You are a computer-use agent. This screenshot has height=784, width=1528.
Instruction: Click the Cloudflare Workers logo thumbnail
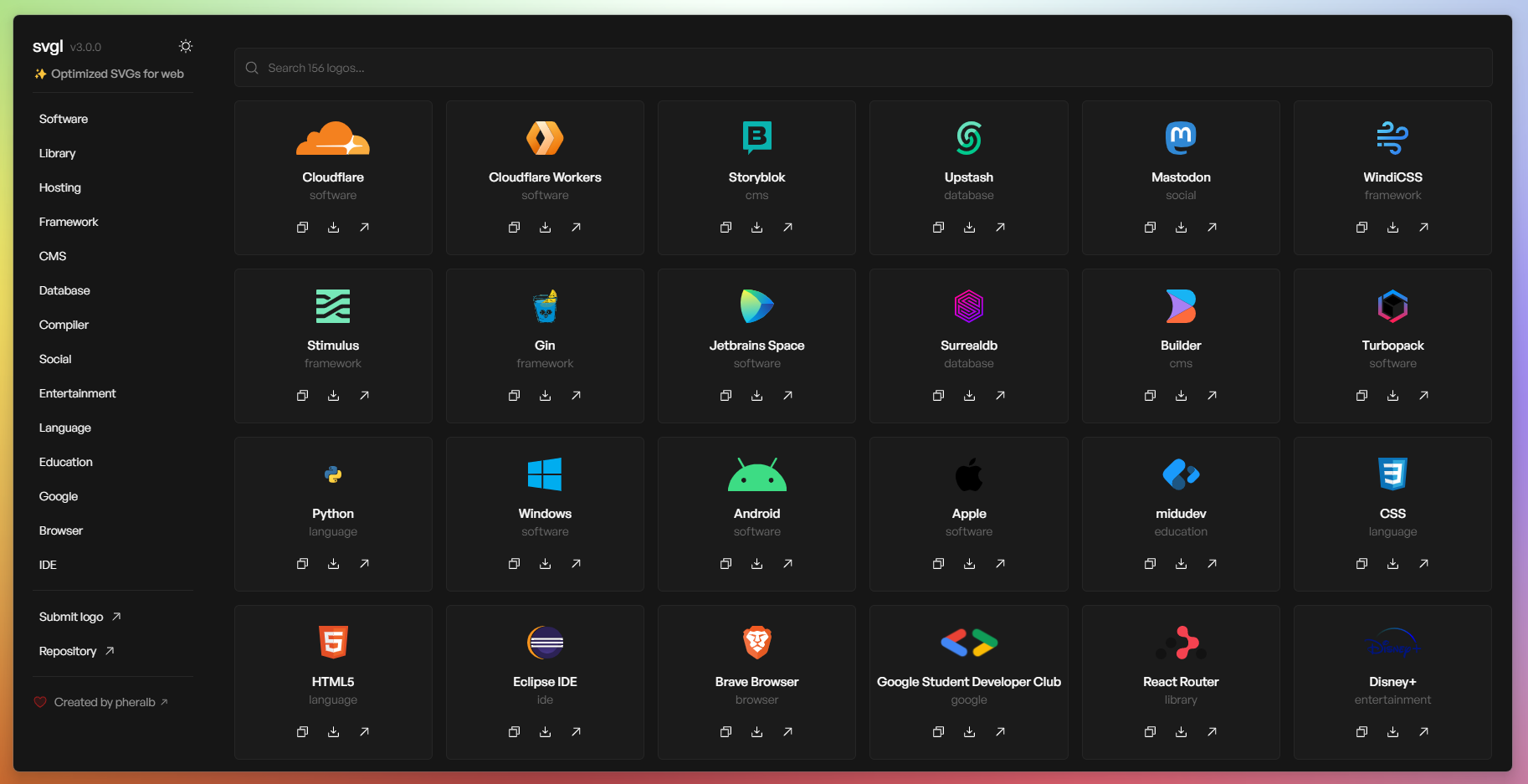545,138
